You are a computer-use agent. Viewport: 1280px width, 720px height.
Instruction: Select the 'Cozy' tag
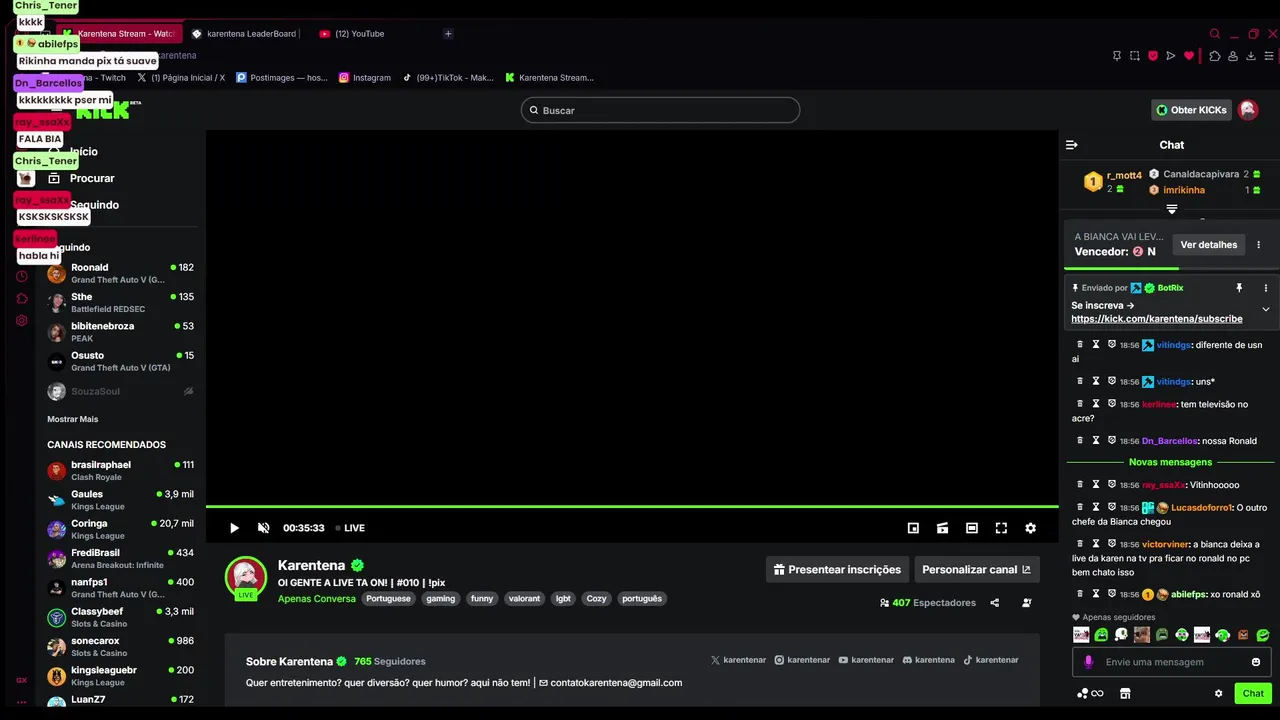tap(597, 599)
